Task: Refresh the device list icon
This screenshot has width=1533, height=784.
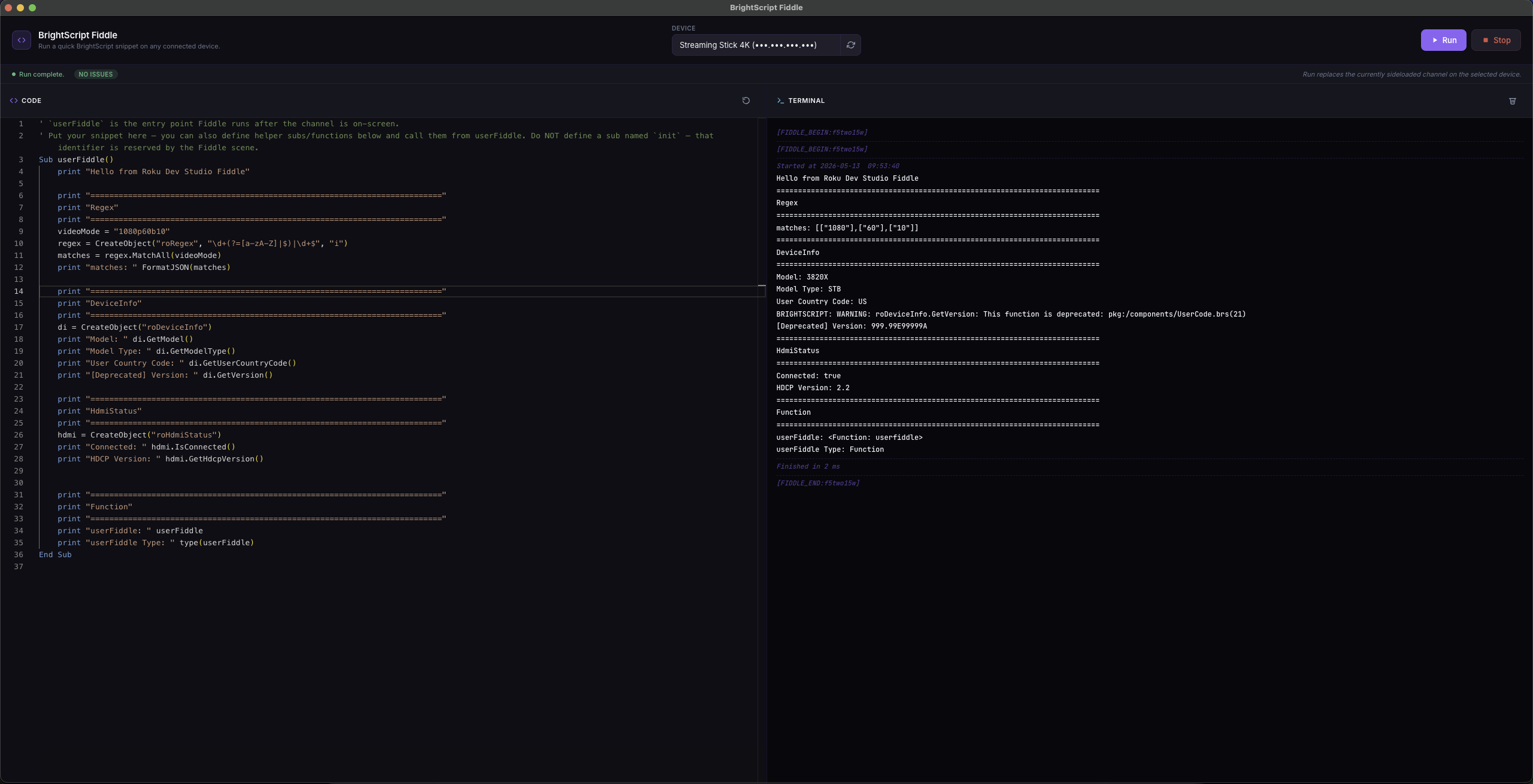Action: pos(850,45)
